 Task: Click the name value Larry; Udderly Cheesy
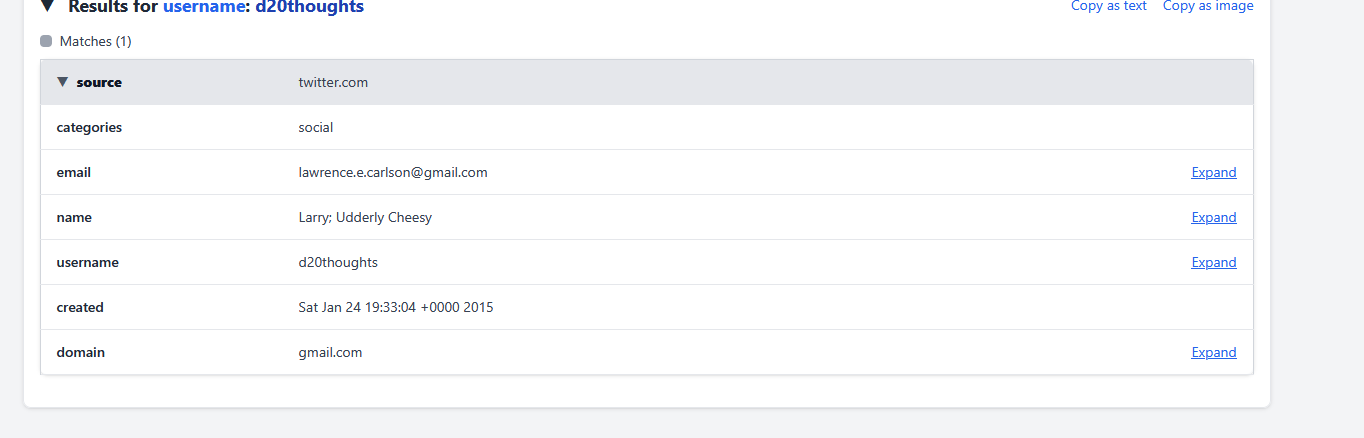pyautogui.click(x=365, y=217)
